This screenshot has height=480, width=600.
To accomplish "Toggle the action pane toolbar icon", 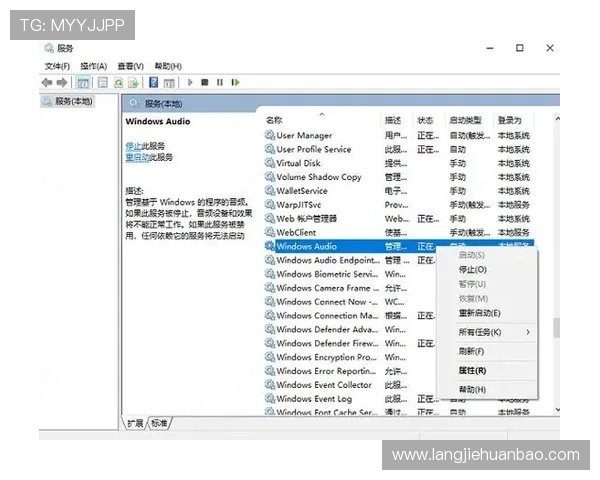I will pos(169,82).
